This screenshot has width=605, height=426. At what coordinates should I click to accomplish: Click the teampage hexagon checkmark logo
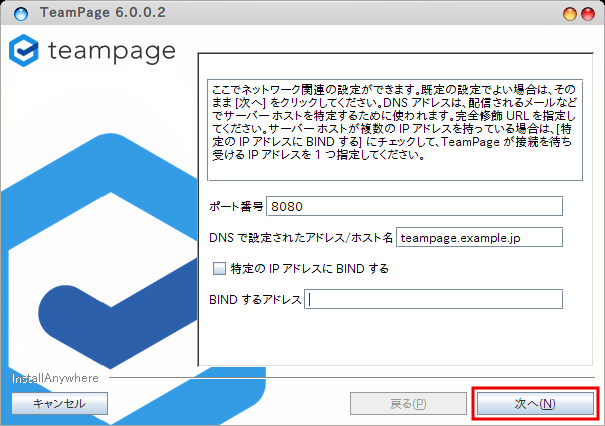24,52
